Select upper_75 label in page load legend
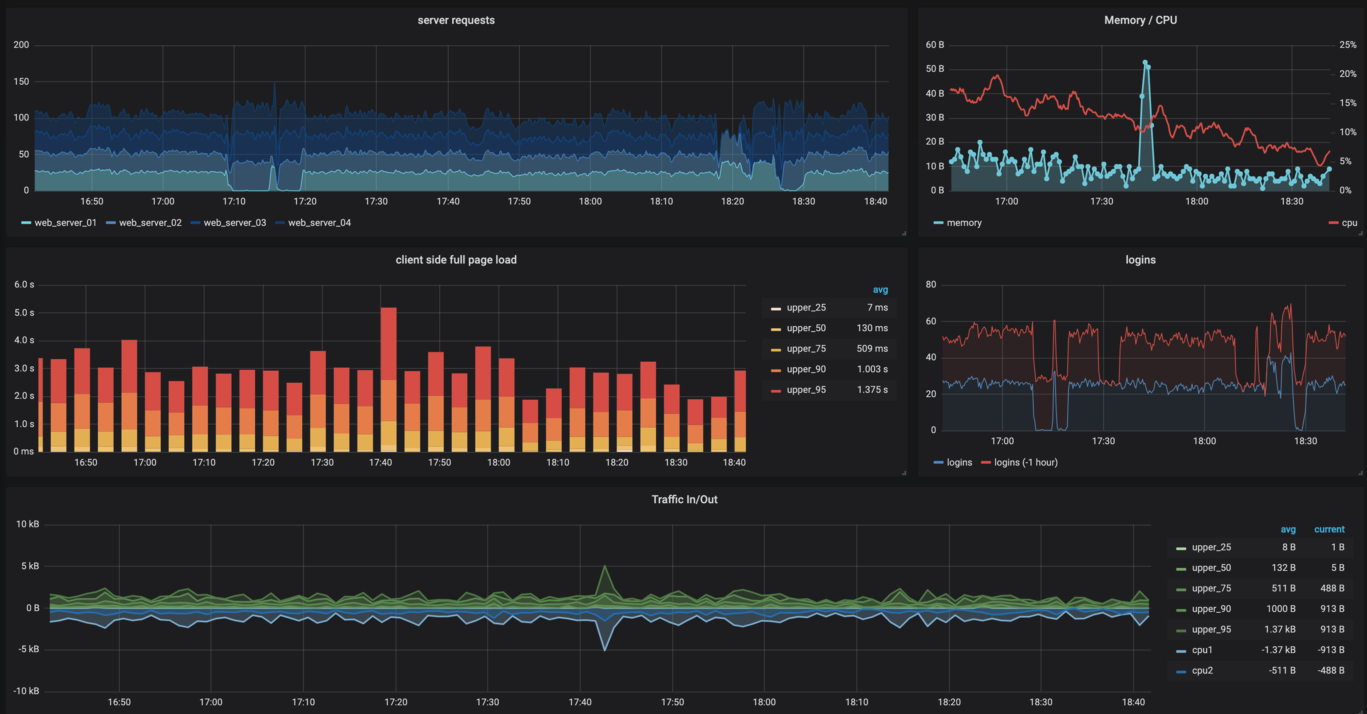This screenshot has height=714, width=1367. click(x=806, y=349)
